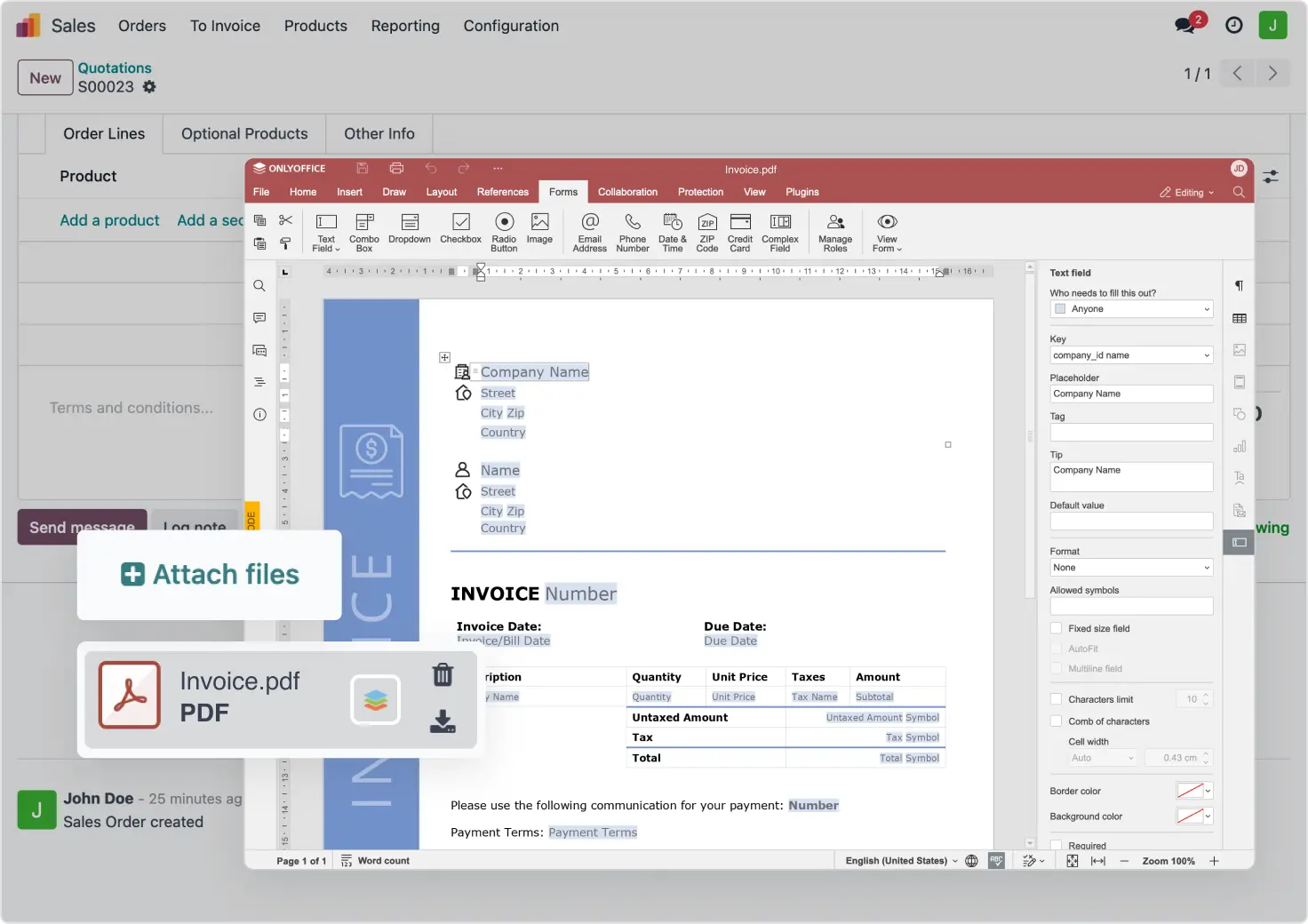
Task: Insert a Combo Box form field
Action: point(364,232)
